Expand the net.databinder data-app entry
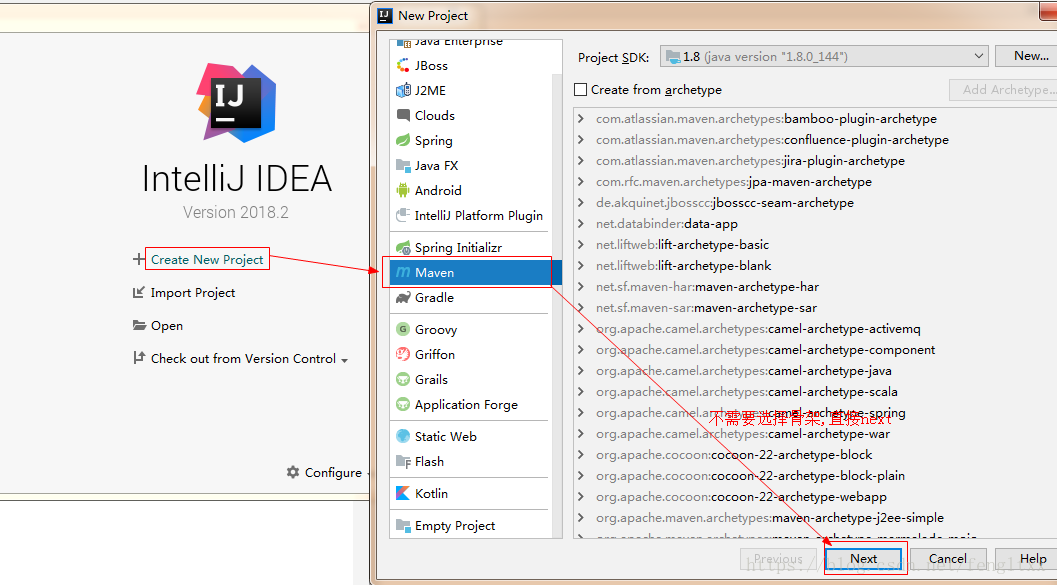1057x585 pixels. [581, 224]
